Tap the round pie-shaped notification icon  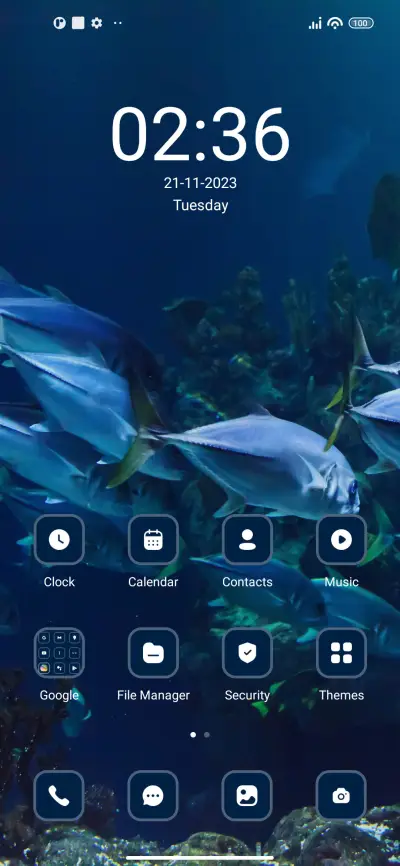coord(59,23)
